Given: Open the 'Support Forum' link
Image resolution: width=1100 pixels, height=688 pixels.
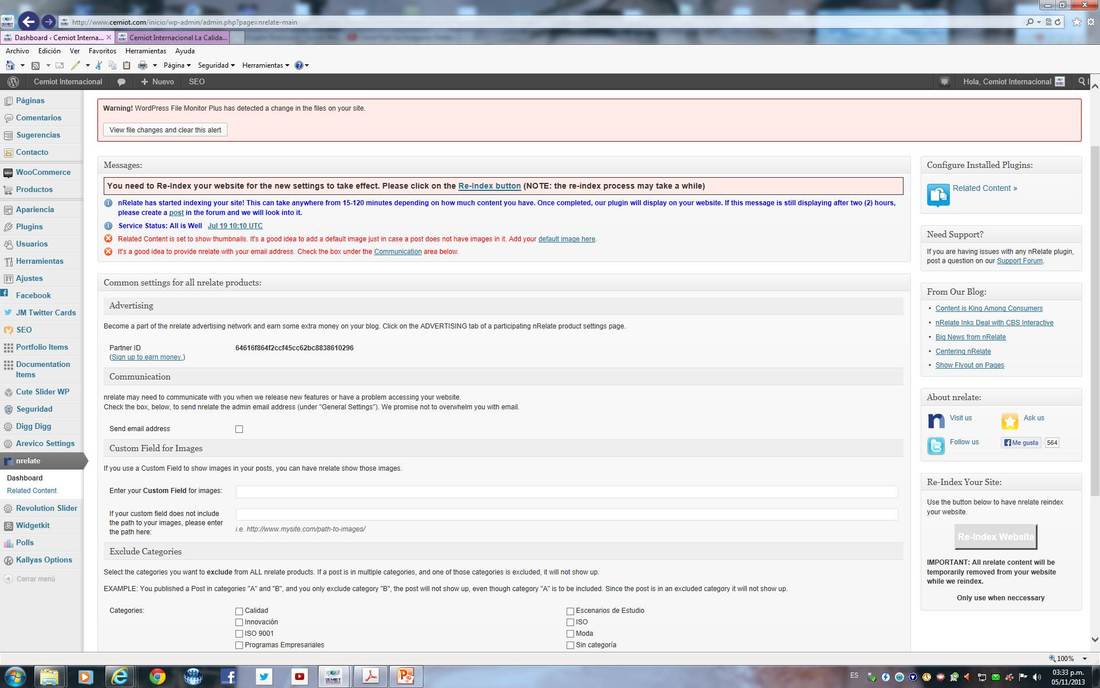Looking at the screenshot, I should point(1019,261).
